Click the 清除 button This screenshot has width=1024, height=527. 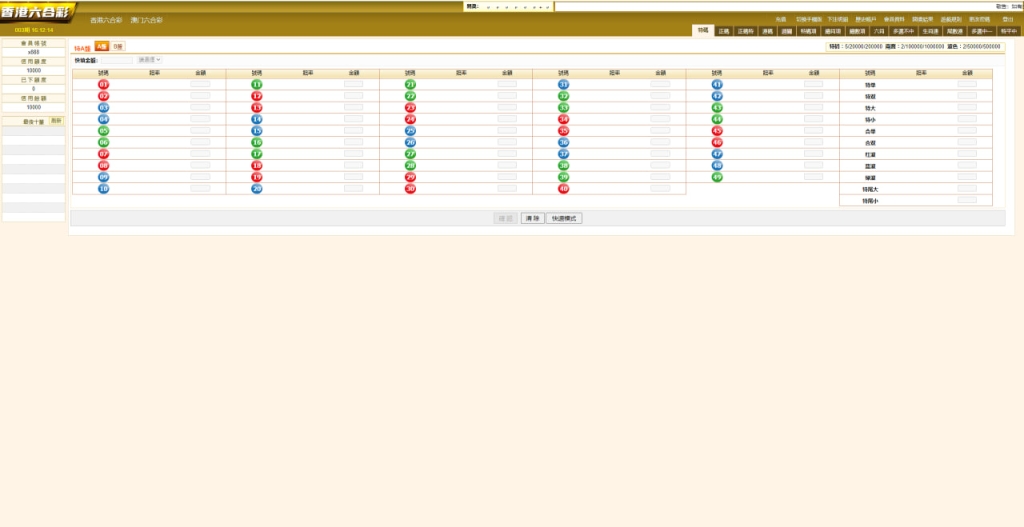pos(532,218)
